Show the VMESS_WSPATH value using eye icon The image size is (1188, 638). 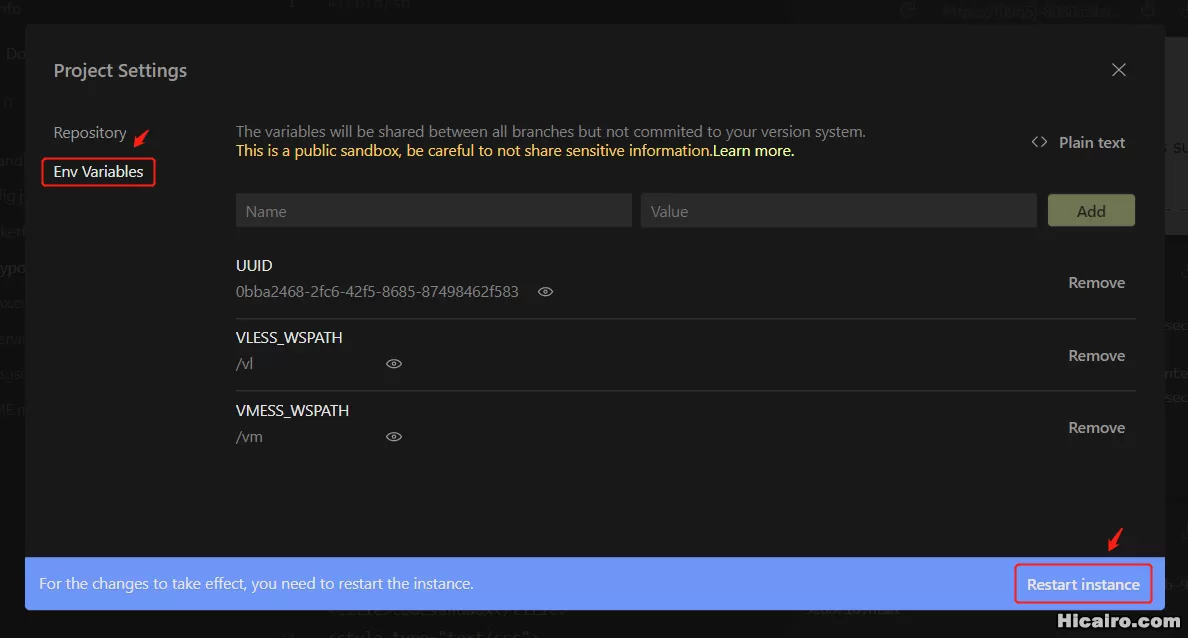pyautogui.click(x=394, y=437)
